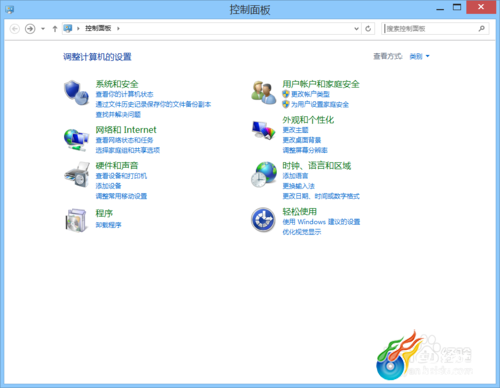
Task: Open the 查看方式 类别 dropdown
Action: (x=419, y=56)
